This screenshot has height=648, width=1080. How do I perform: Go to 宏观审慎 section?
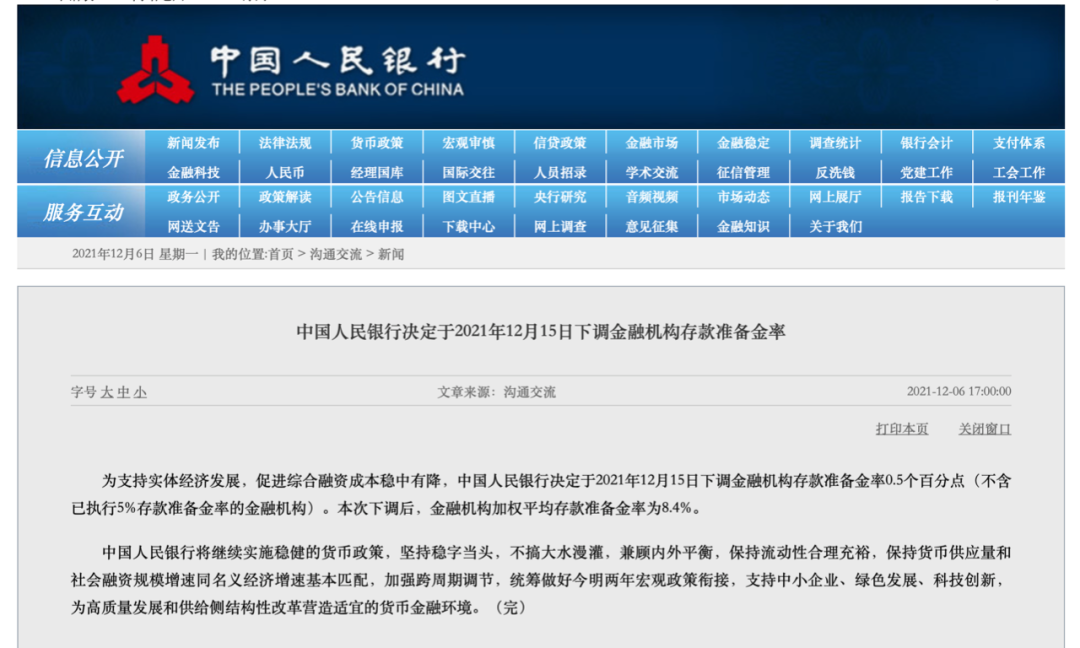pos(468,143)
